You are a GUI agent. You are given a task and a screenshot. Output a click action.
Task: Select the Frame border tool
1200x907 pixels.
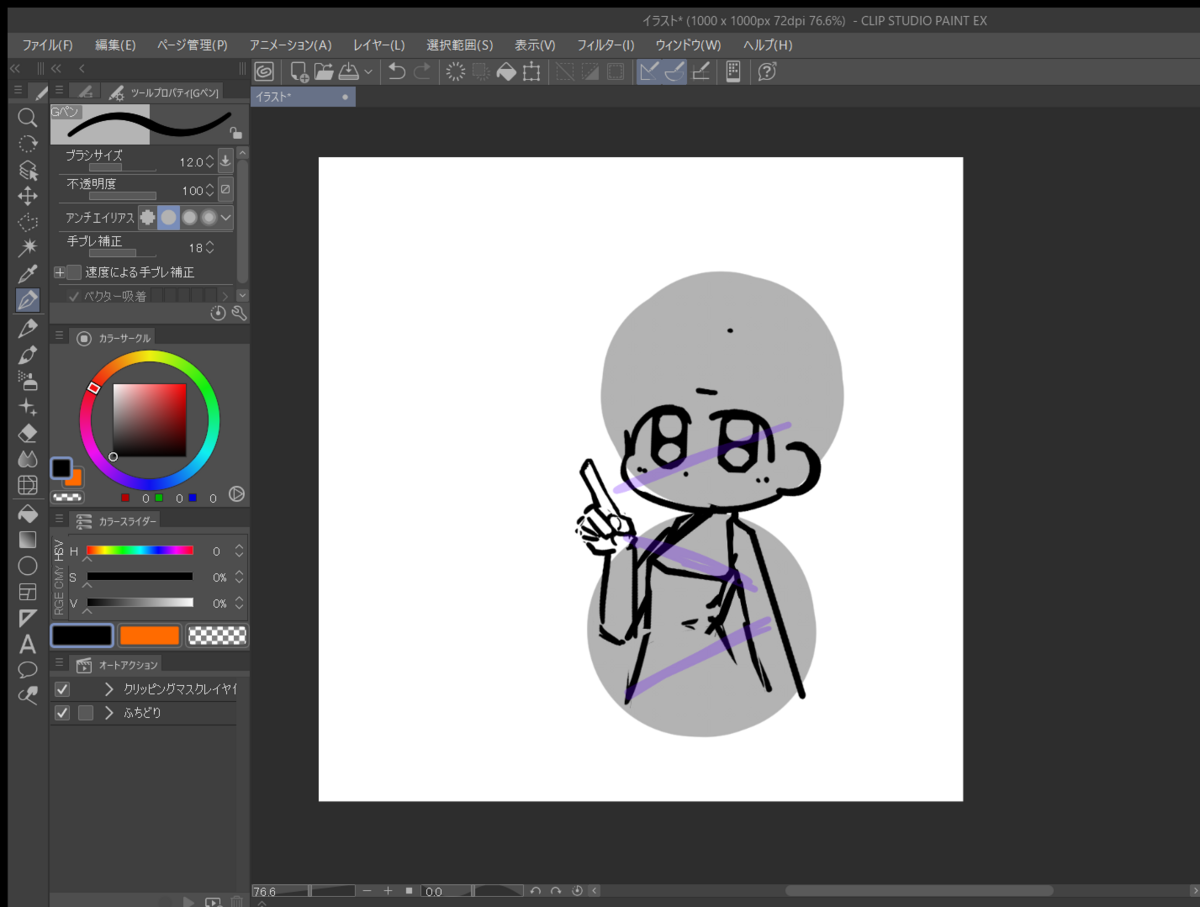tap(28, 592)
